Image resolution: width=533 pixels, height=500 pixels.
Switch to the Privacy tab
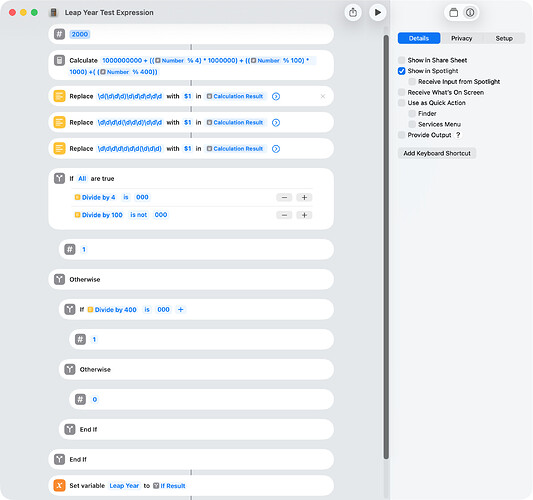[461, 38]
